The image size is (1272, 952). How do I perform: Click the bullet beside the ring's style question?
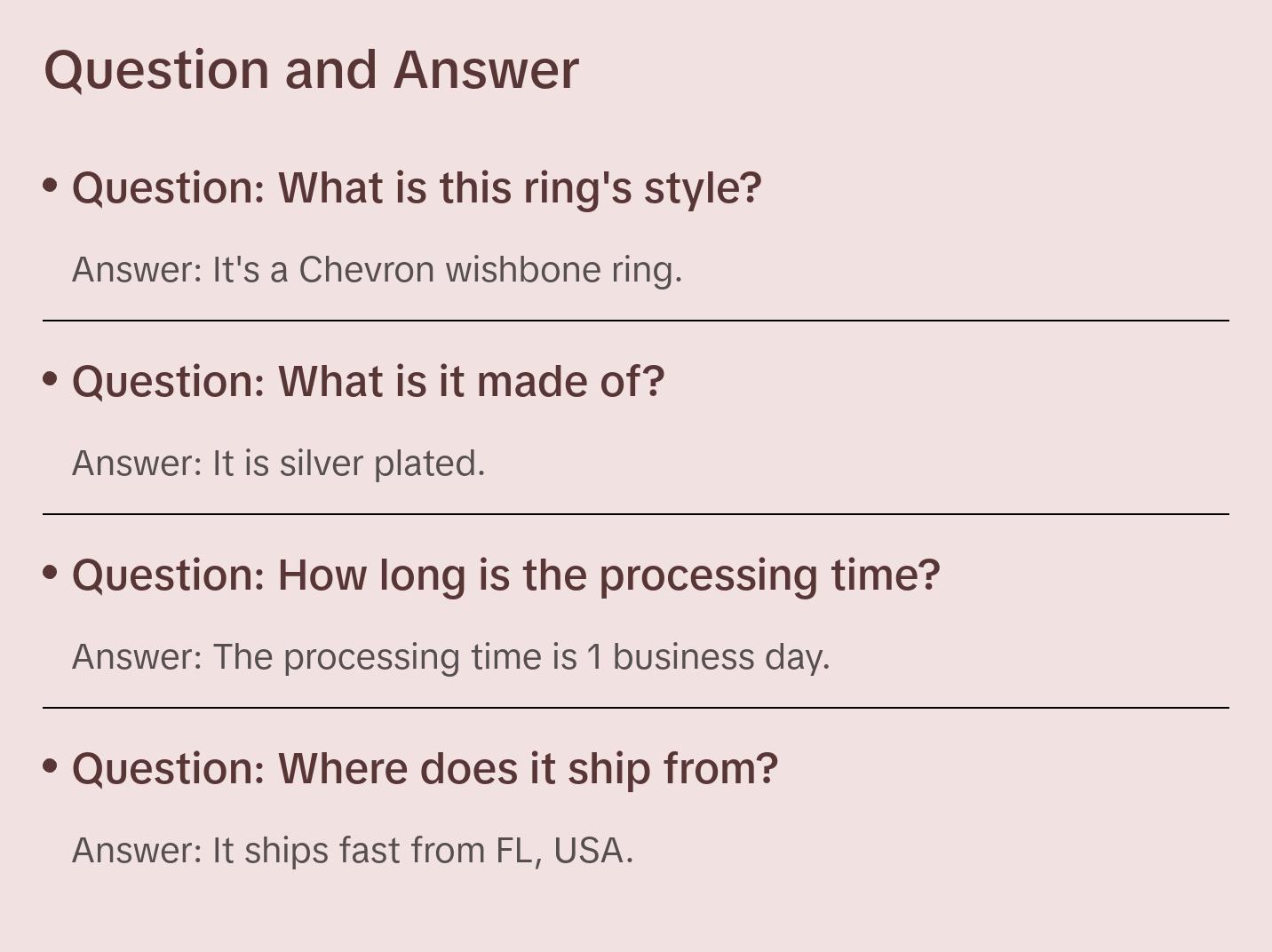pyautogui.click(x=51, y=185)
